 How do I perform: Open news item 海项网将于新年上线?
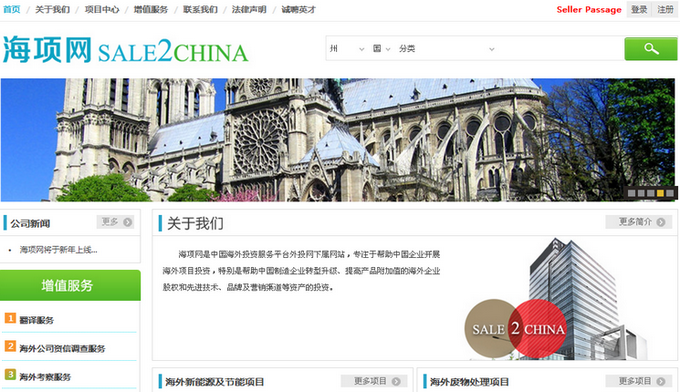(59, 250)
